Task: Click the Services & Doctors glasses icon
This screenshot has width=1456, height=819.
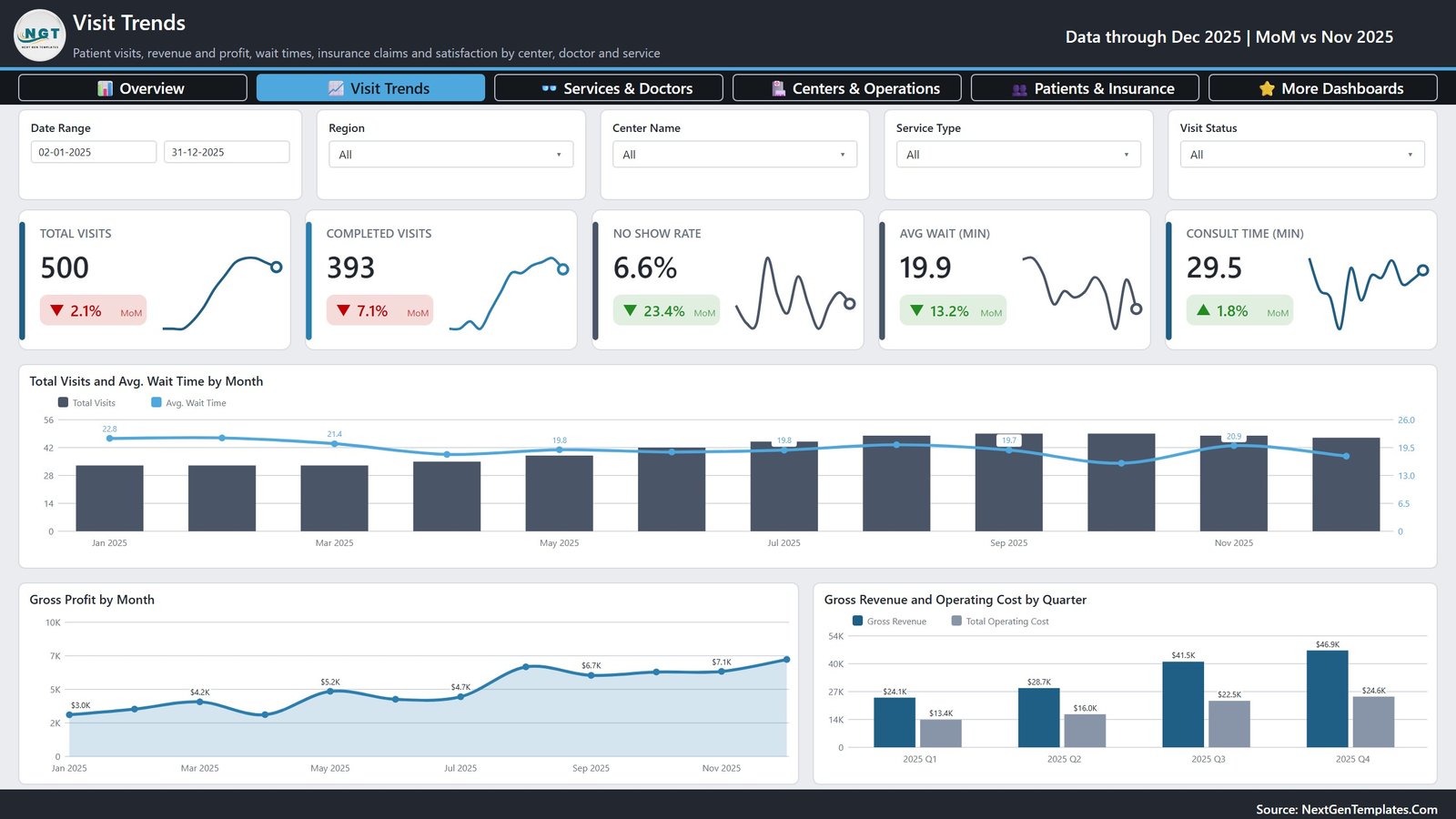Action: tap(549, 88)
